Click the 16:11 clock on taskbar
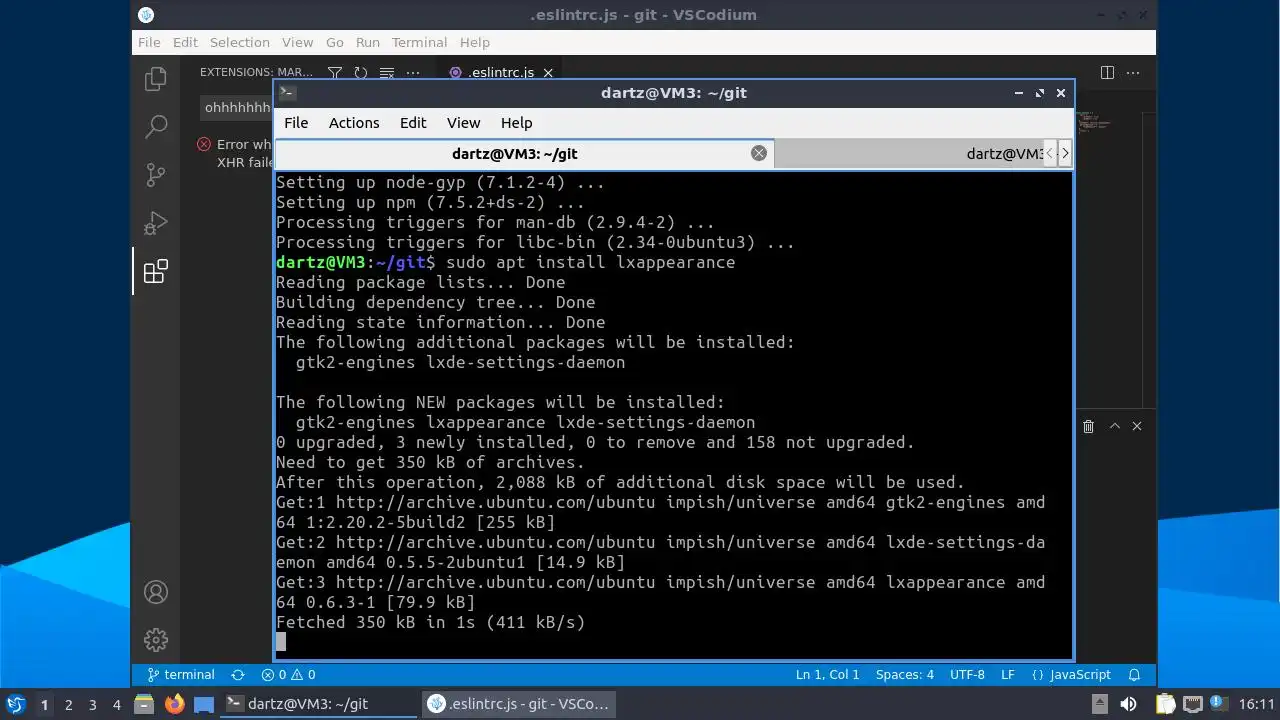Viewport: 1280px width, 720px height. tap(1257, 704)
